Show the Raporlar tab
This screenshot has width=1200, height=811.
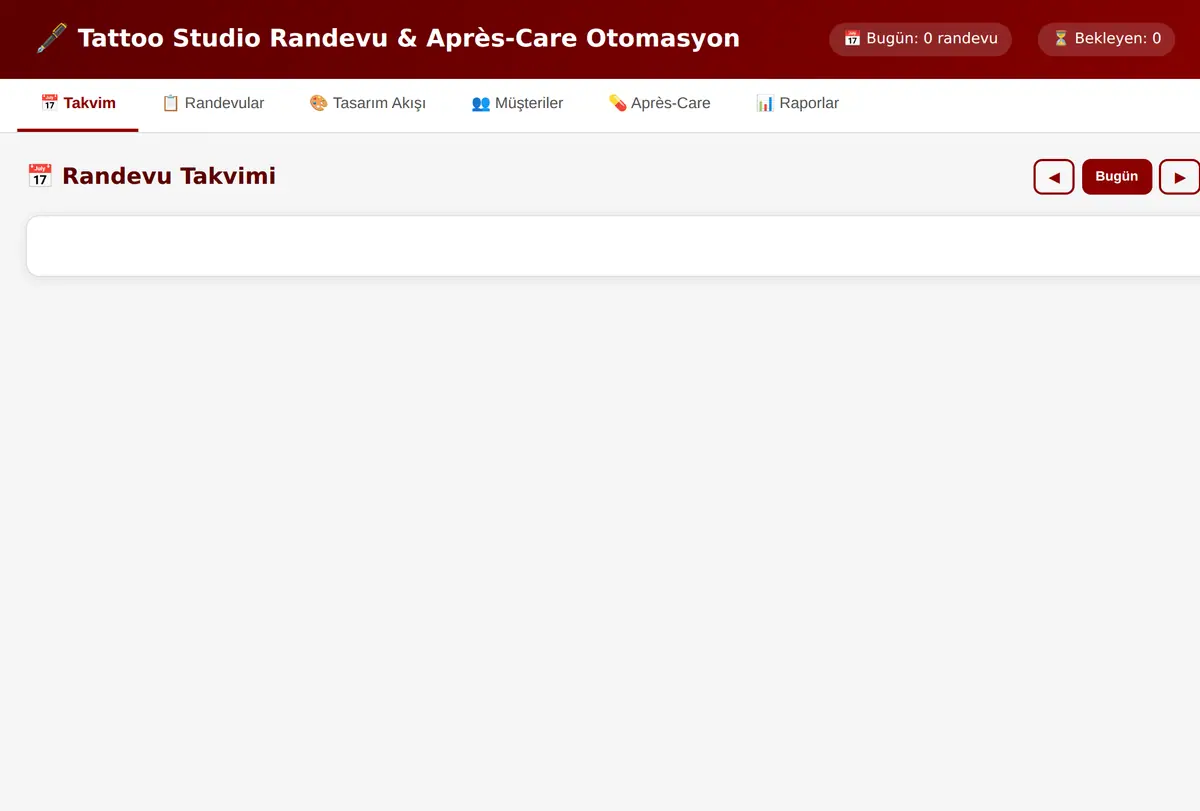click(x=797, y=104)
